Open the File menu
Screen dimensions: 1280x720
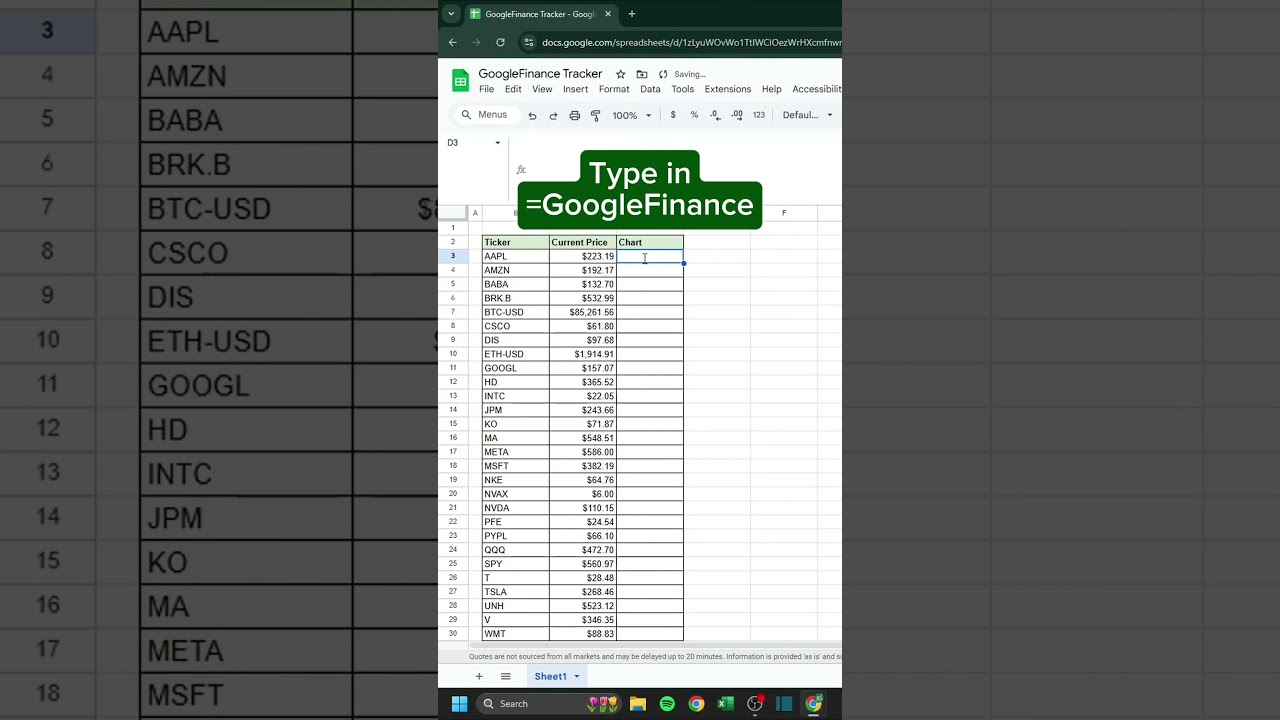click(x=486, y=89)
